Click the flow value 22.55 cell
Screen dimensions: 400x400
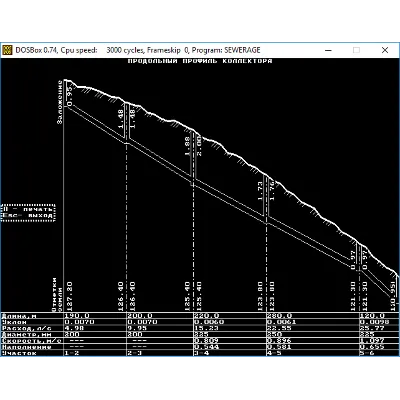click(279, 328)
